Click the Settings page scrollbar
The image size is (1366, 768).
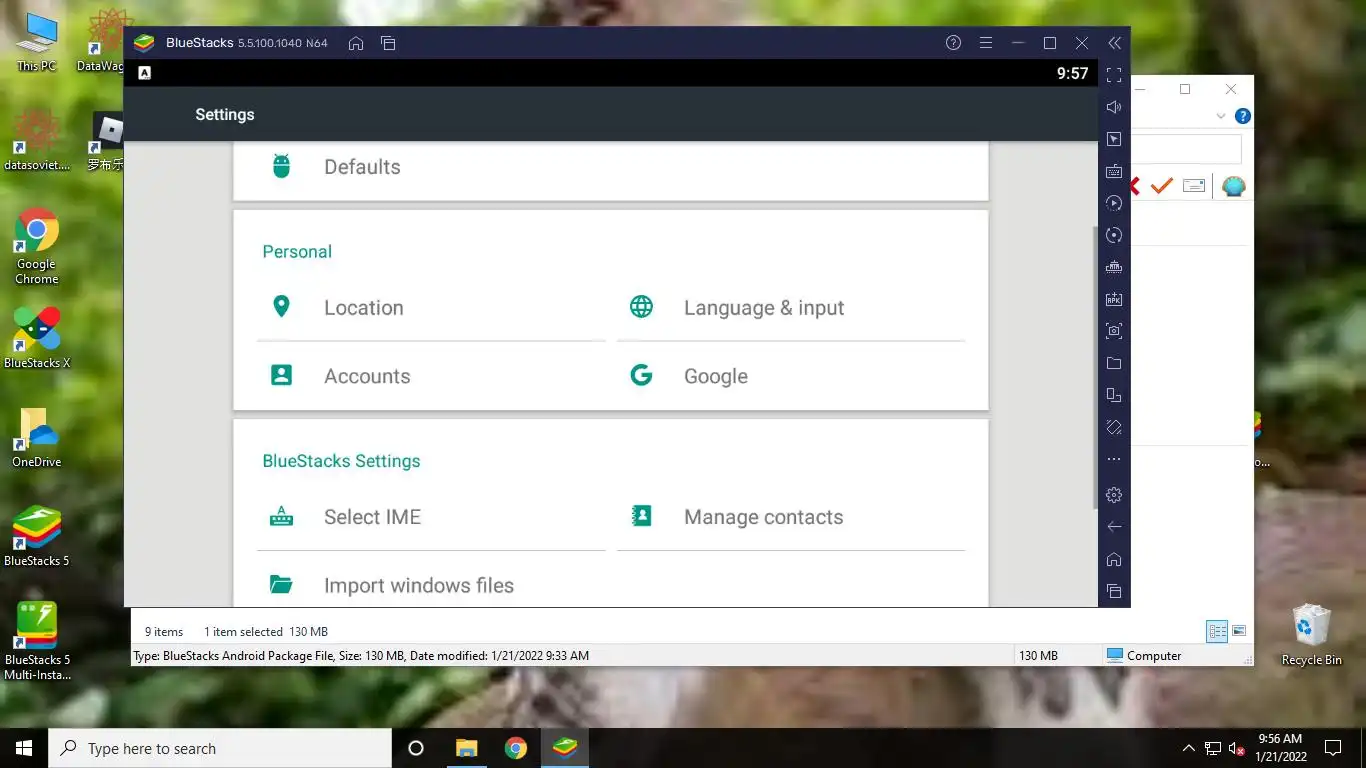1095,367
